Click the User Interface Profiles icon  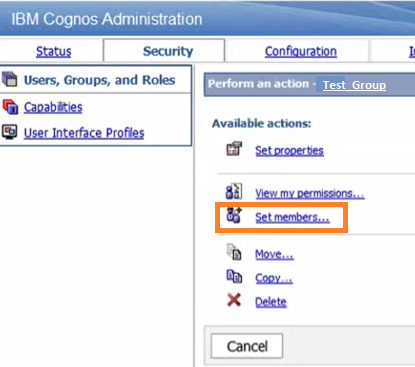point(9,132)
